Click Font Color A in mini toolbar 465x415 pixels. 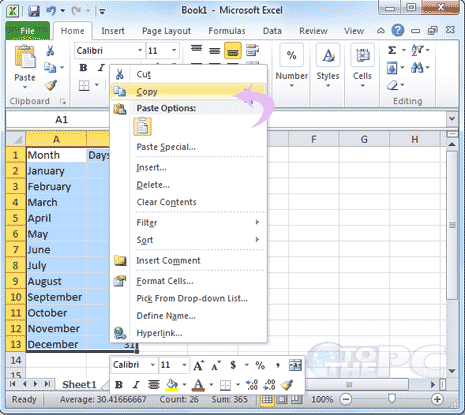click(198, 385)
